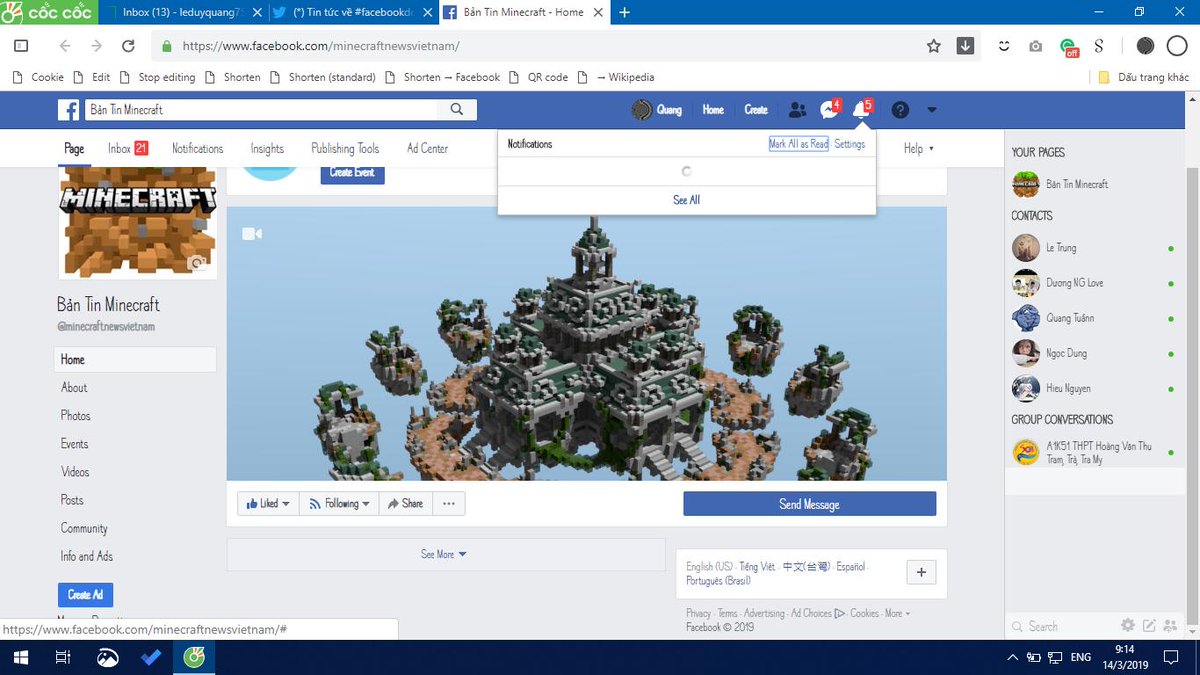This screenshot has height=675, width=1200.
Task: Select Videos in left sidebar
Action: tap(75, 471)
